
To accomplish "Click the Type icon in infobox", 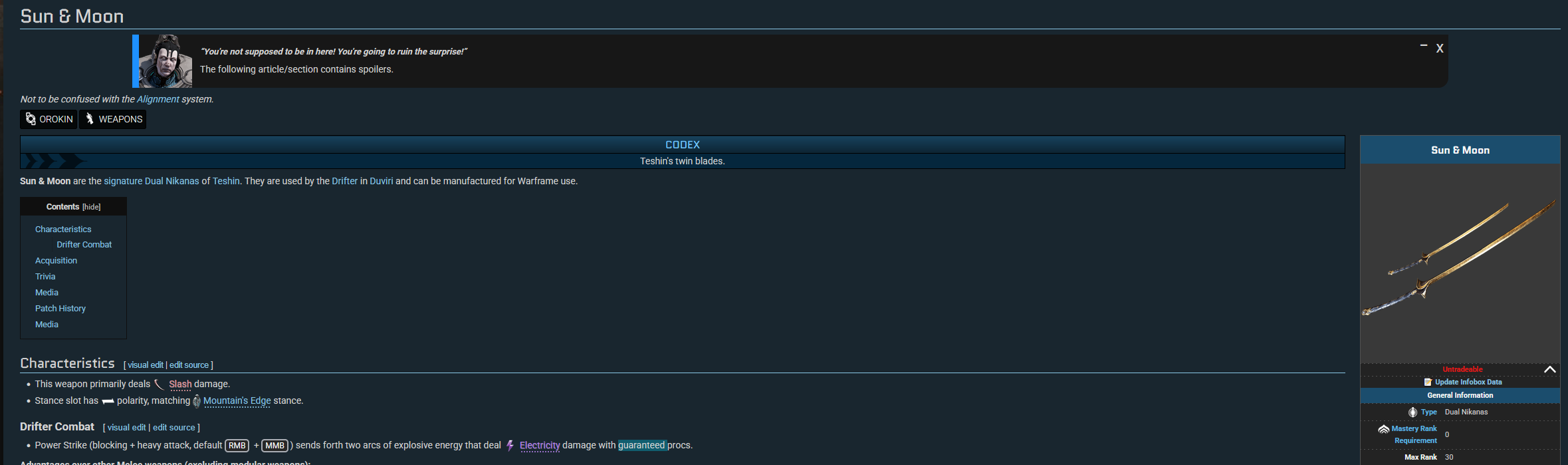I will click(1413, 412).
